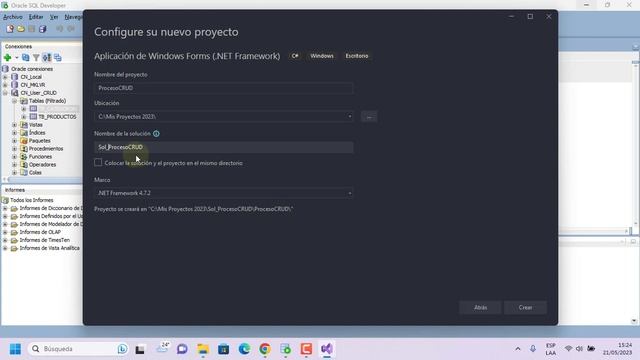The image size is (640, 360).
Task: Select Informes de TimesTen
Action: click(x=44, y=240)
